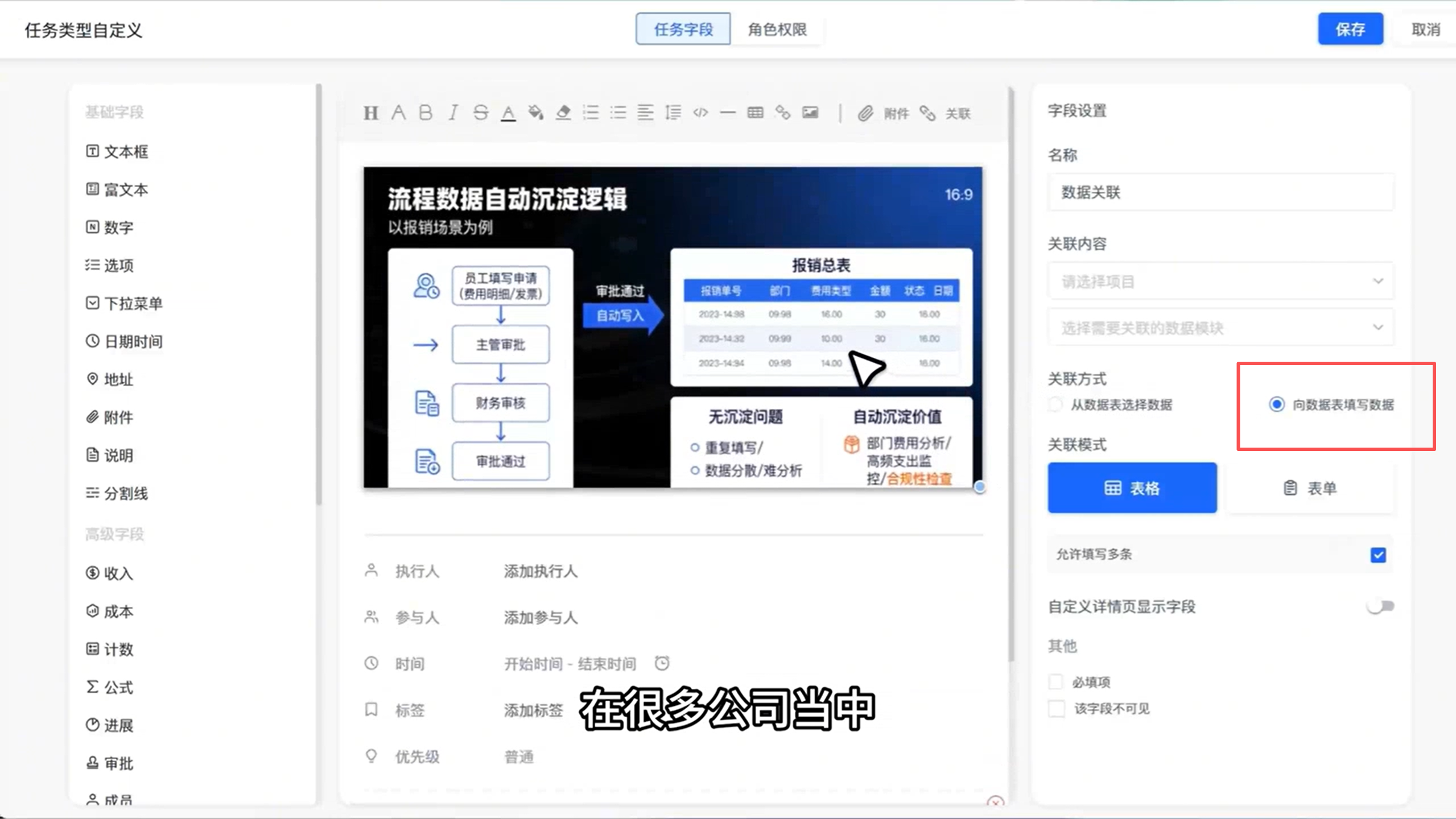The height and width of the screenshot is (819, 1456).
Task: Insert a horizontal divider line
Action: pyautogui.click(x=728, y=113)
